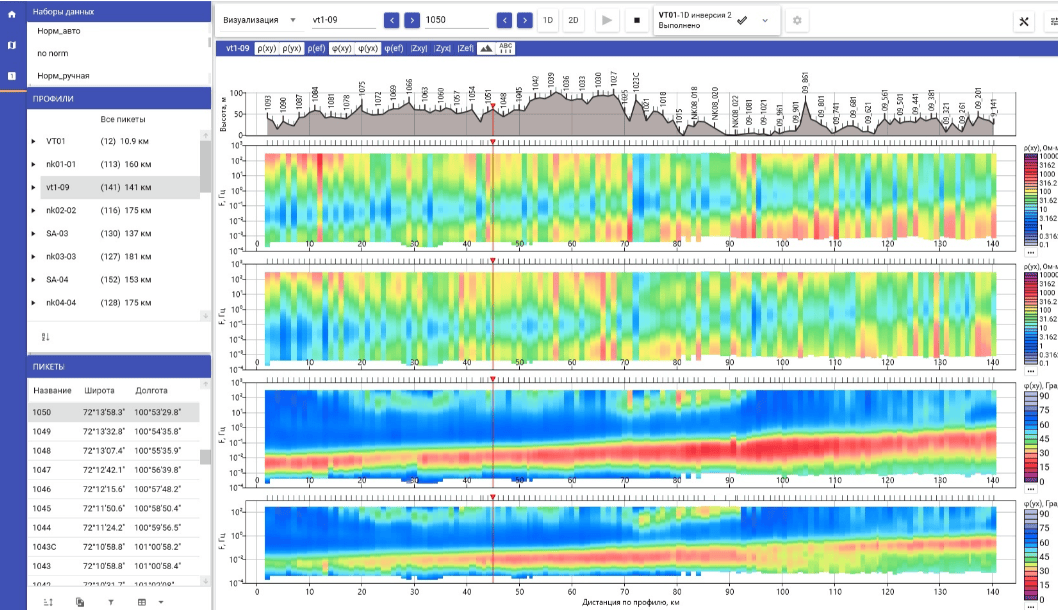Click the copy icon below the pickets table
The width and height of the screenshot is (1058, 610).
click(80, 602)
